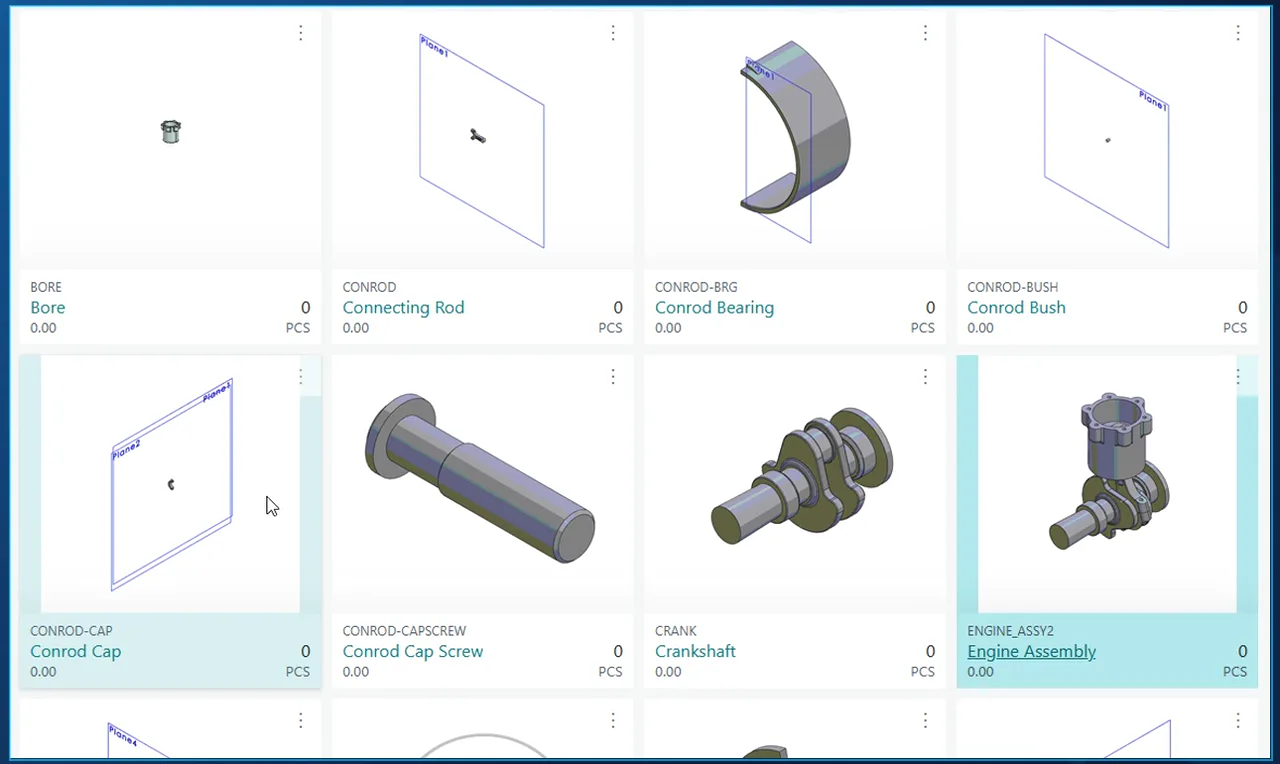Select the Conrod Bush plane thumbnail

1107,138
